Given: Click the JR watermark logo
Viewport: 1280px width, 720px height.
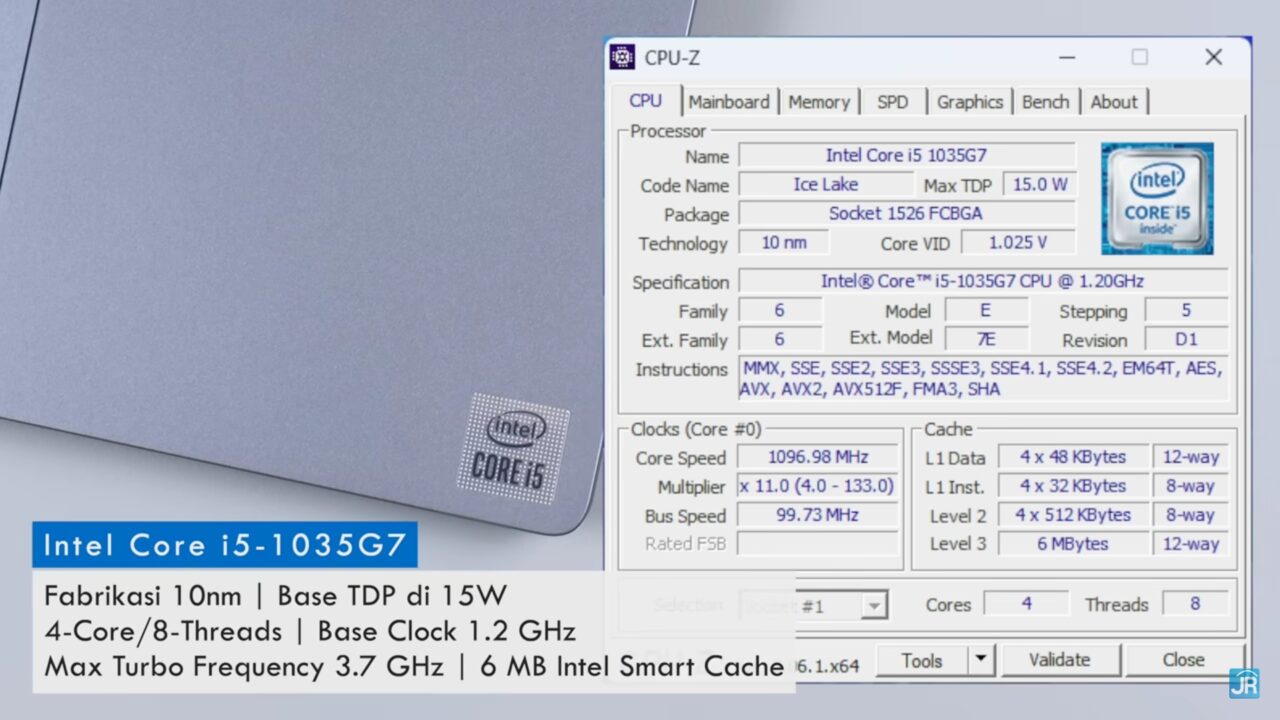Looking at the screenshot, I should (1243, 683).
